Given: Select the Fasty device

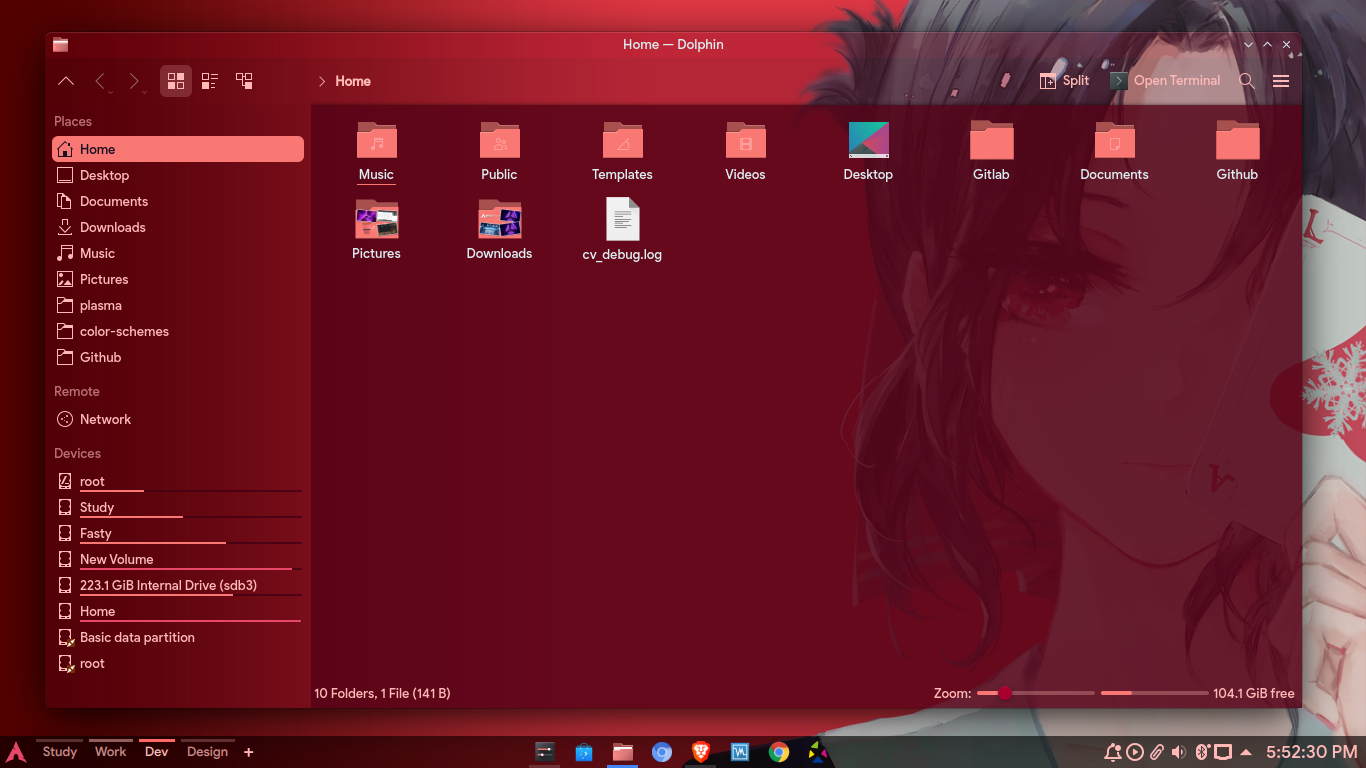Looking at the screenshot, I should coord(178,533).
